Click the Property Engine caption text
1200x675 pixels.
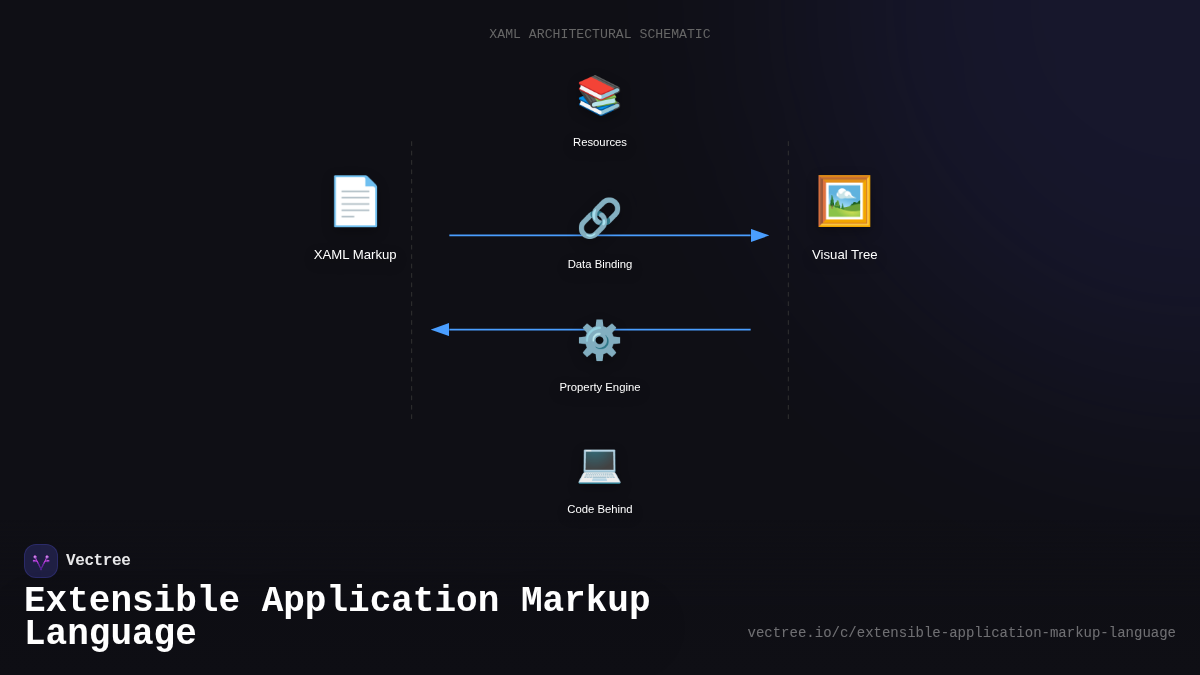point(600,387)
